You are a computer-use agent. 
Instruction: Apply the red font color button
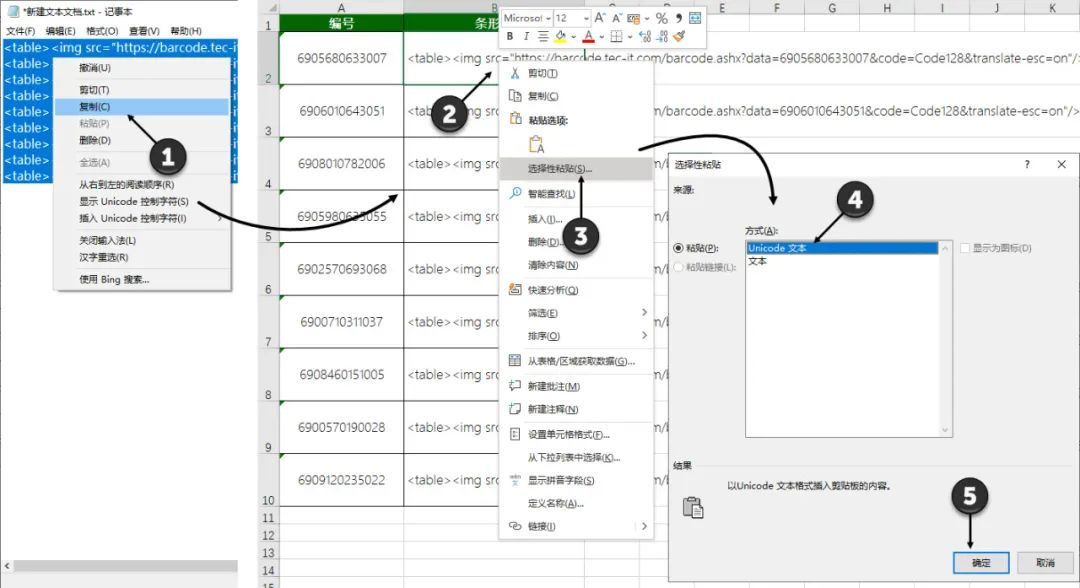click(x=588, y=36)
